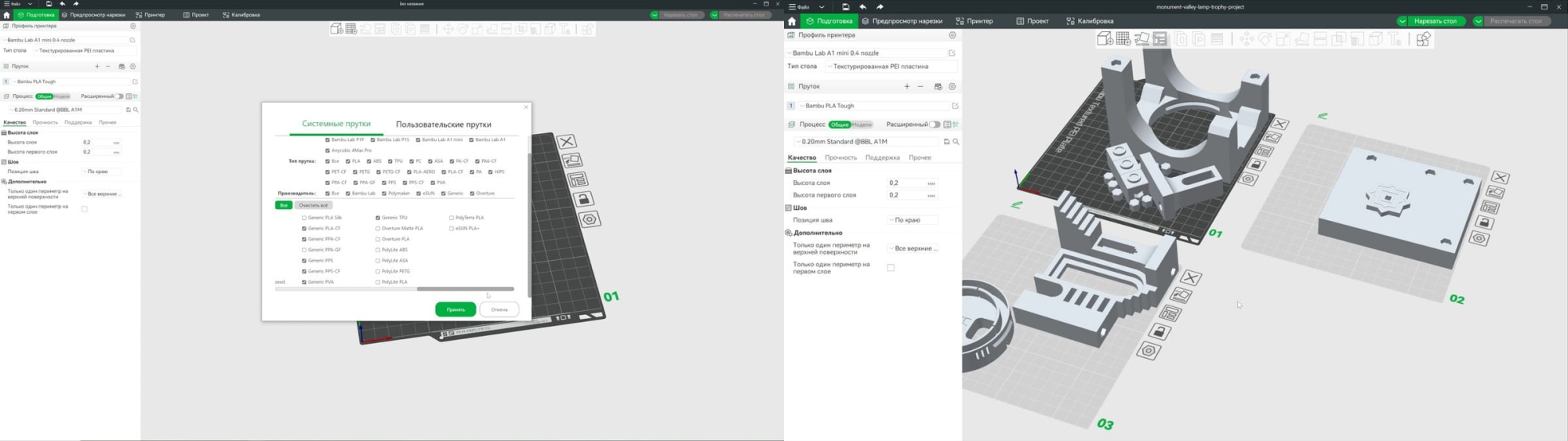Click Очистить всё button in dialog
The width and height of the screenshot is (1568, 441).
[314, 205]
